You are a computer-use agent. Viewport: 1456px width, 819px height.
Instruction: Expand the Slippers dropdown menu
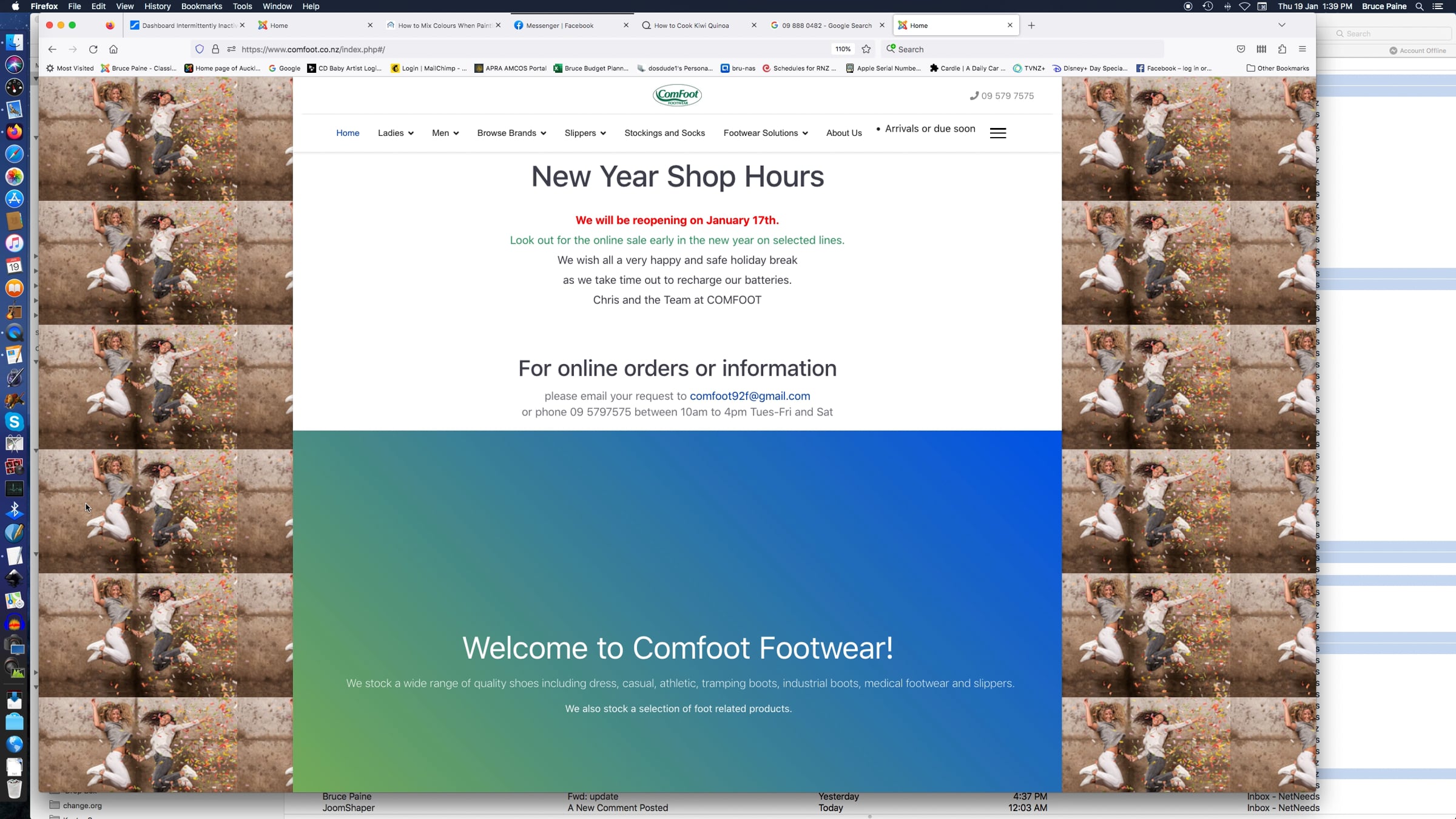click(x=585, y=133)
